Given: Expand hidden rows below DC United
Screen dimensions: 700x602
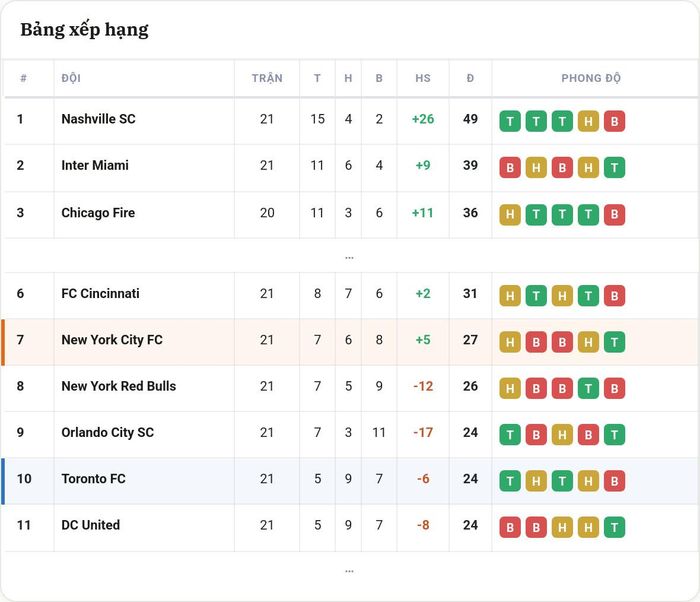Looking at the screenshot, I should coord(349,571).
